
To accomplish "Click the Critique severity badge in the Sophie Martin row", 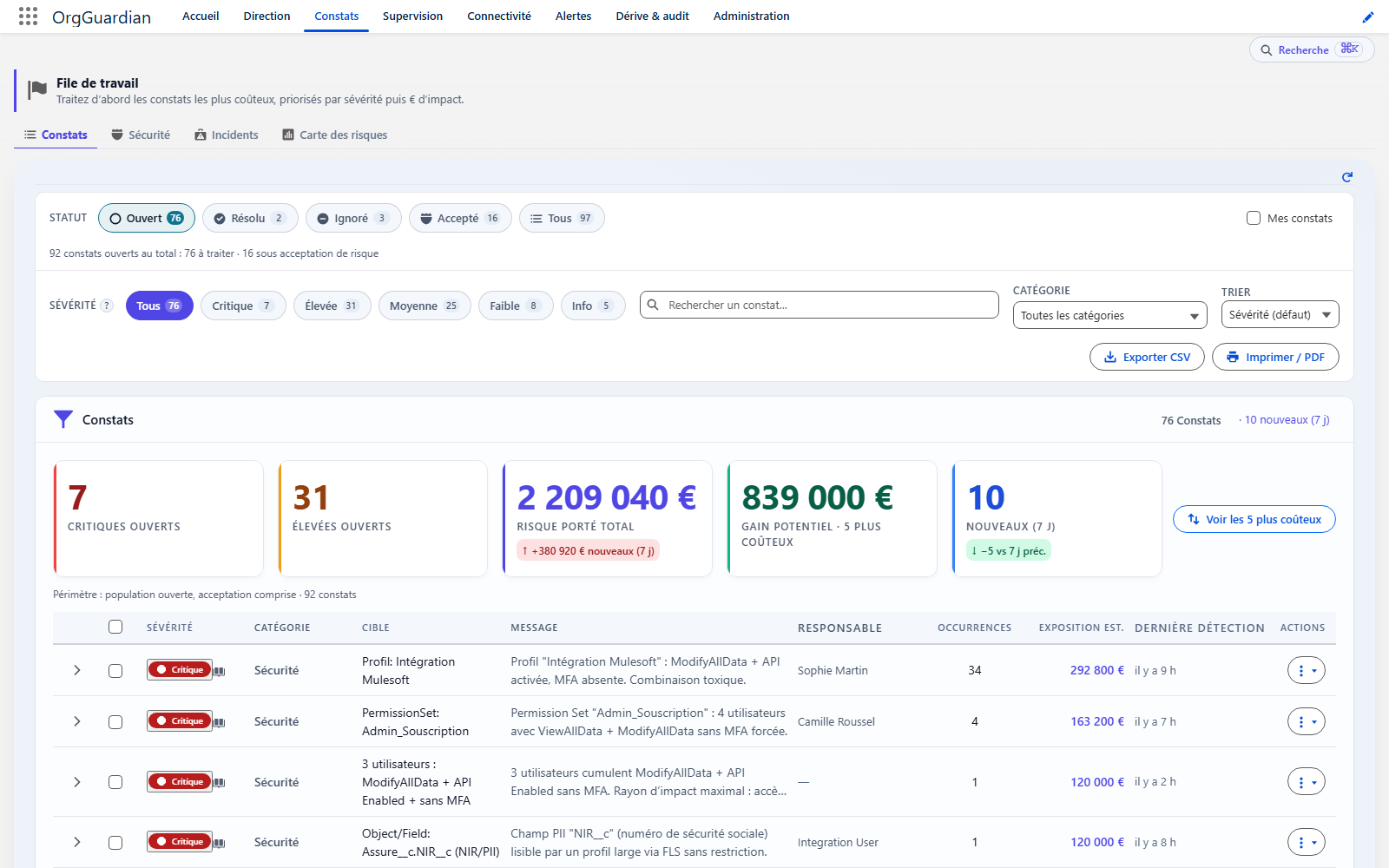I will [180, 670].
